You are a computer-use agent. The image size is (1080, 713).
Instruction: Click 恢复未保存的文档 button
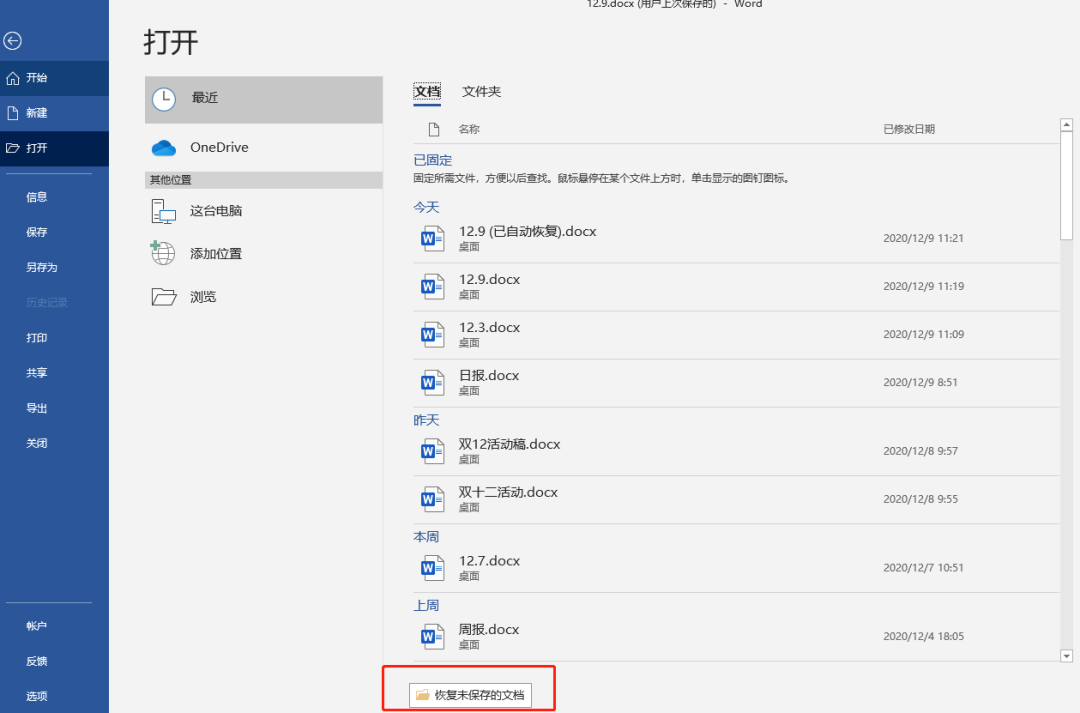click(470, 695)
